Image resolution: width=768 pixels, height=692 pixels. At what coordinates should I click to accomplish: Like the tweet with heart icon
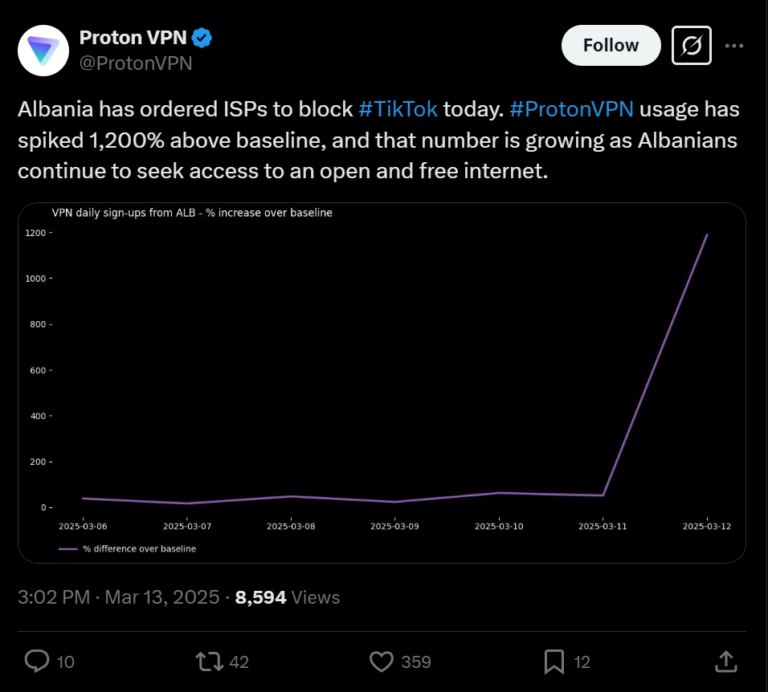[x=381, y=662]
